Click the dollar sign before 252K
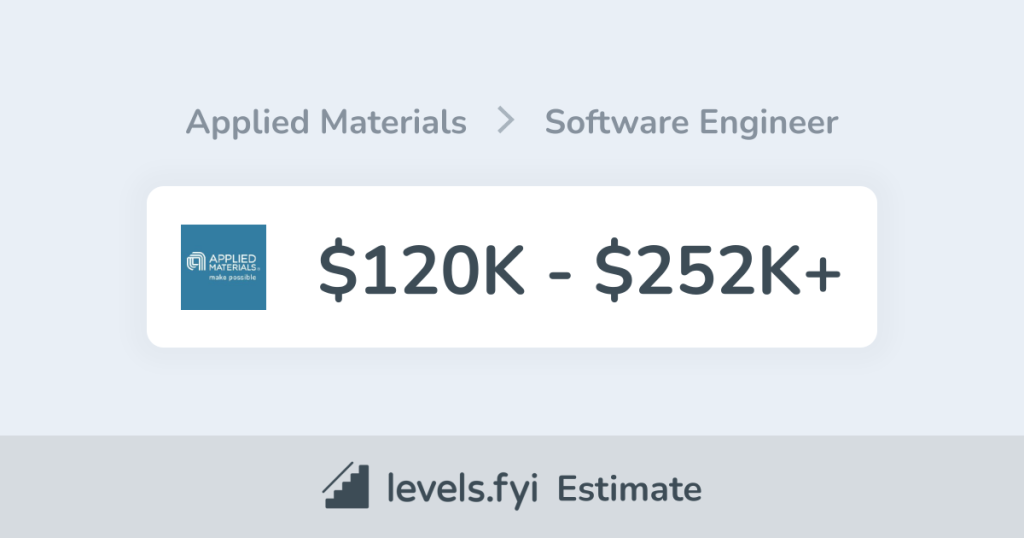1024x538 pixels. (x=610, y=270)
